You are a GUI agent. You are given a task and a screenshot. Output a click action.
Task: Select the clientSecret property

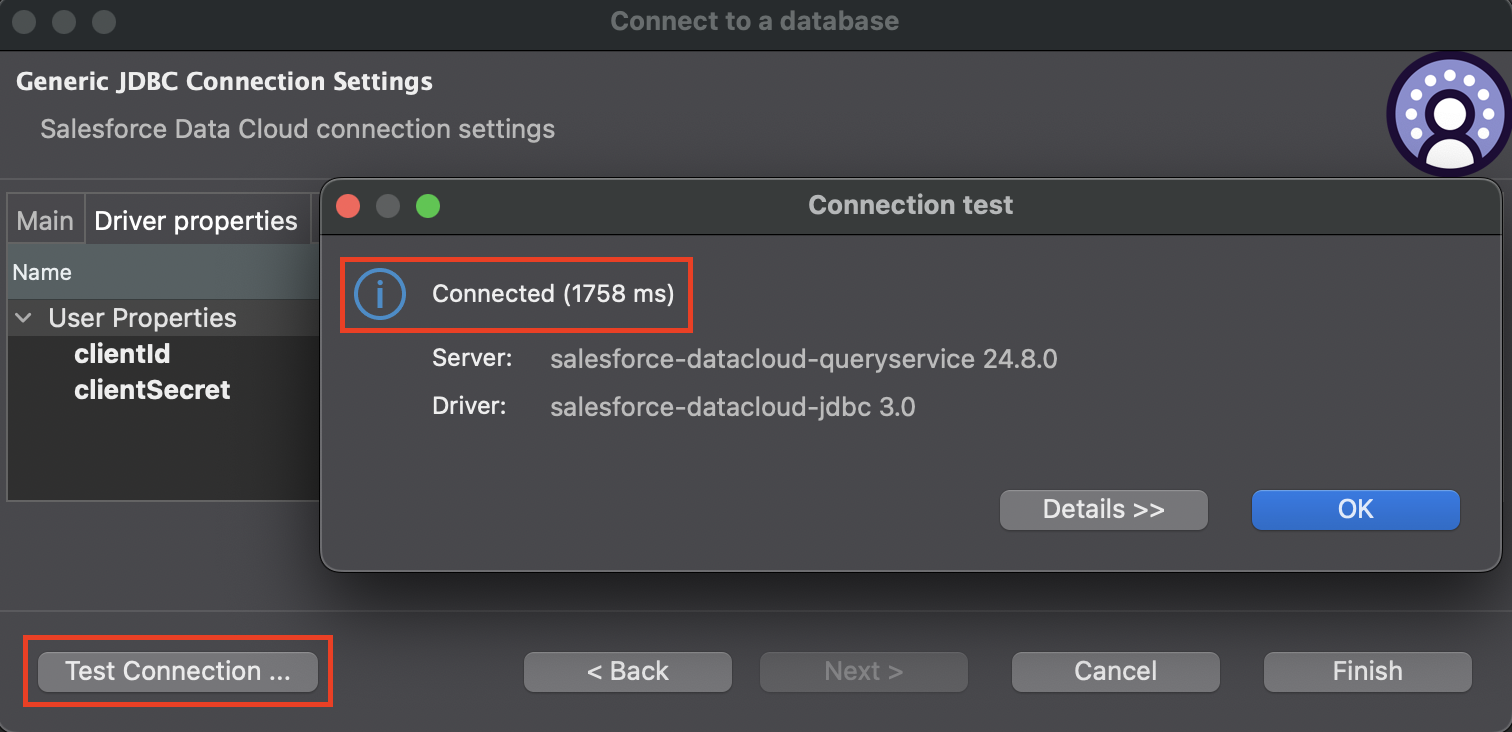152,390
